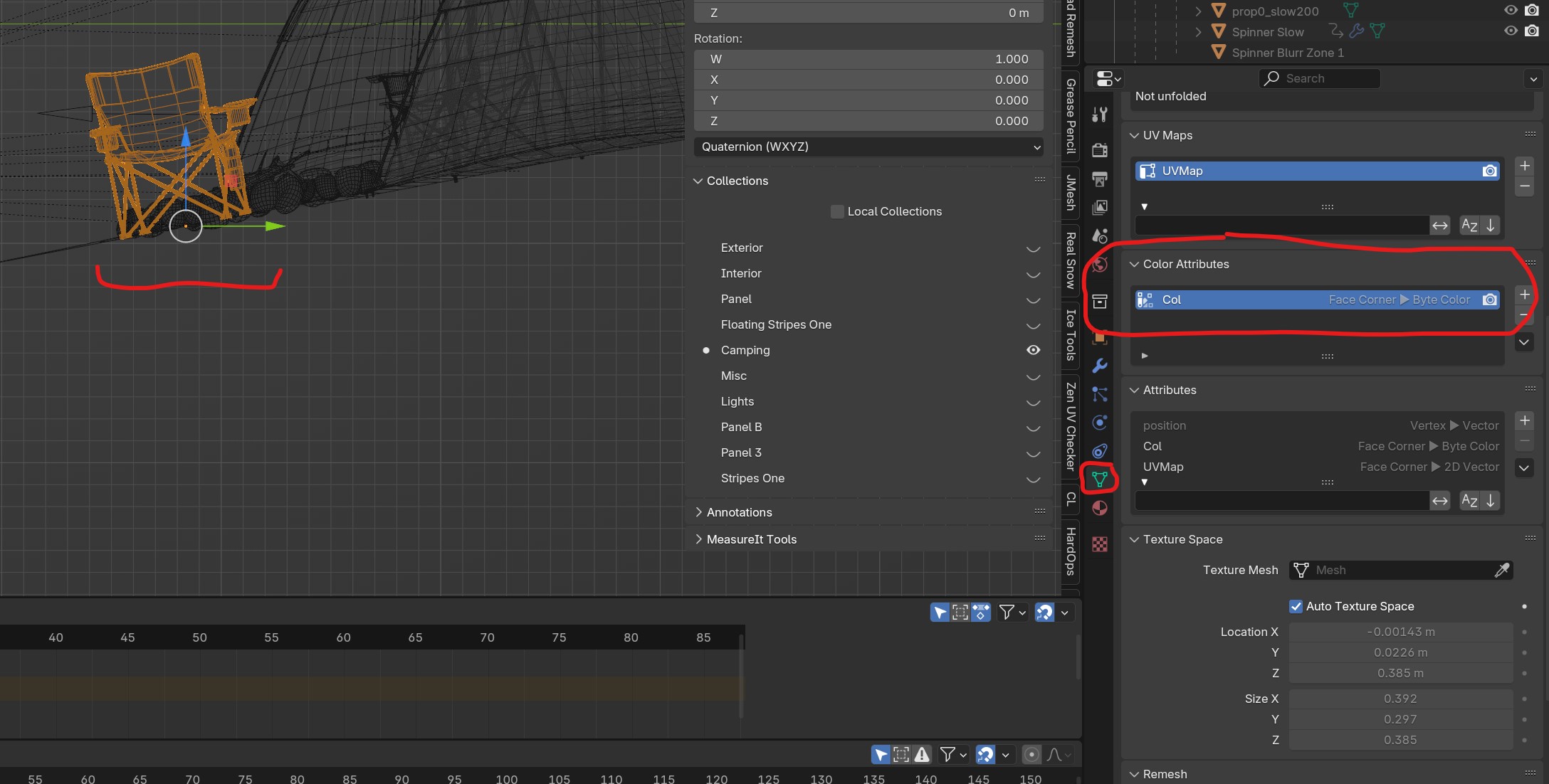Screen dimensions: 1549x784
Task: Open the Physics properties tab
Action: coord(1100,423)
